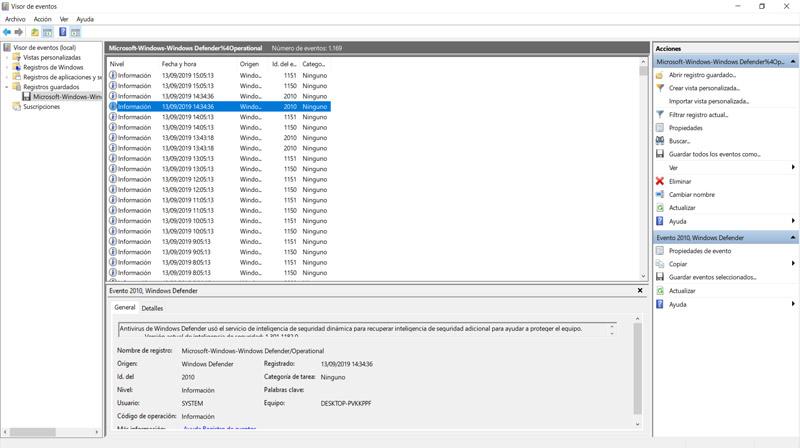Click the 'DESKTOP-PVKKPPF' equipo value

tap(346, 403)
